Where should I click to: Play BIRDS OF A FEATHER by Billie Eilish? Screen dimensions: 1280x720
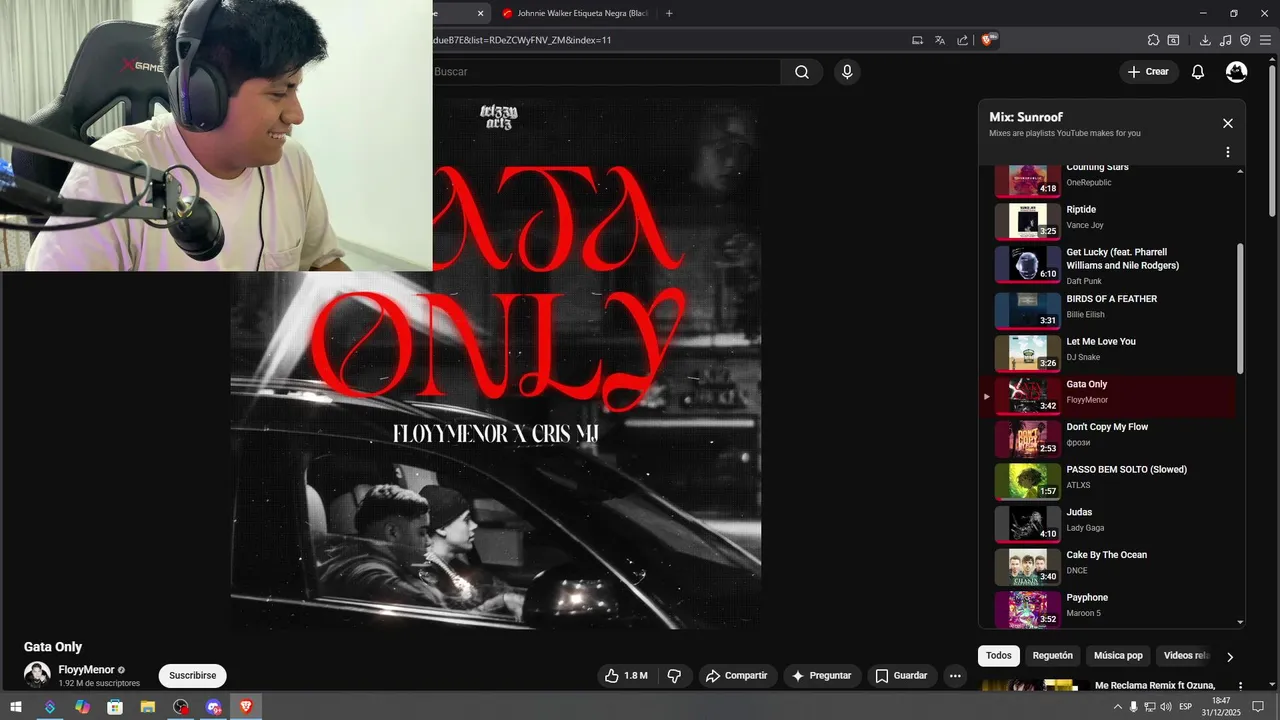(1108, 310)
